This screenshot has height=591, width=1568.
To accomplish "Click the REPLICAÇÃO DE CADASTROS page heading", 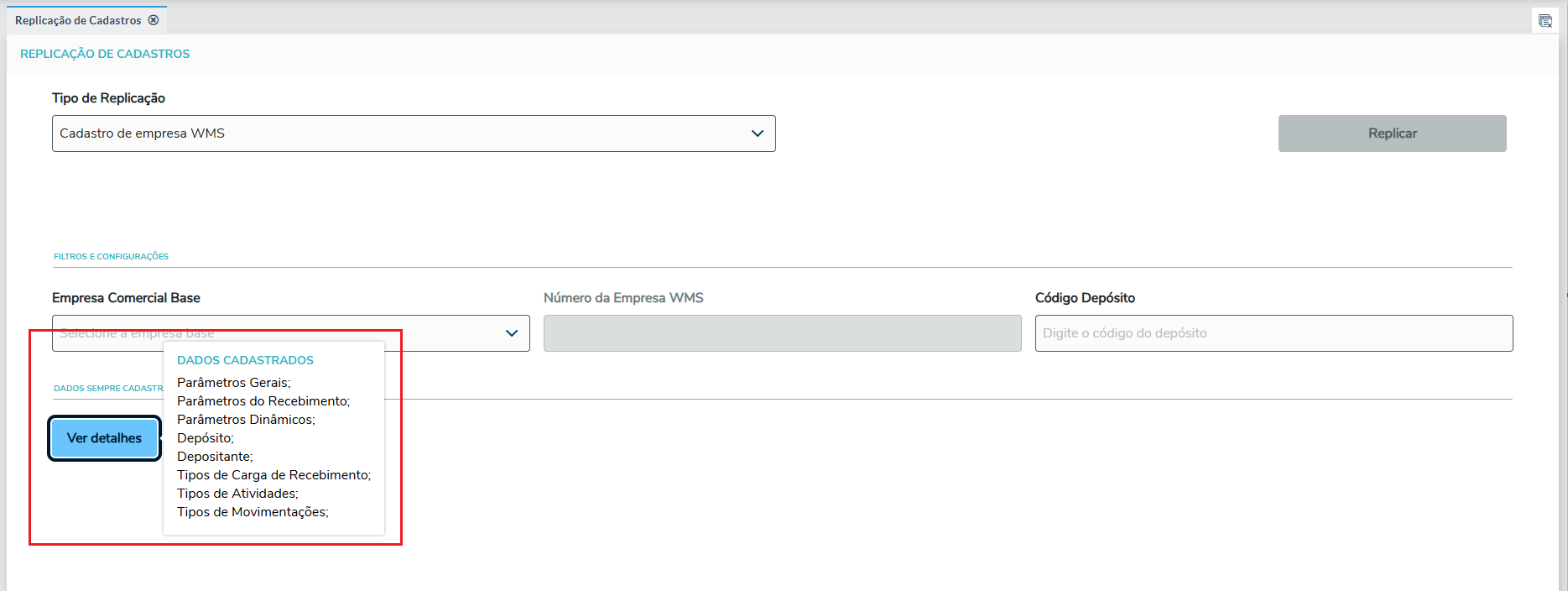I will [105, 54].
